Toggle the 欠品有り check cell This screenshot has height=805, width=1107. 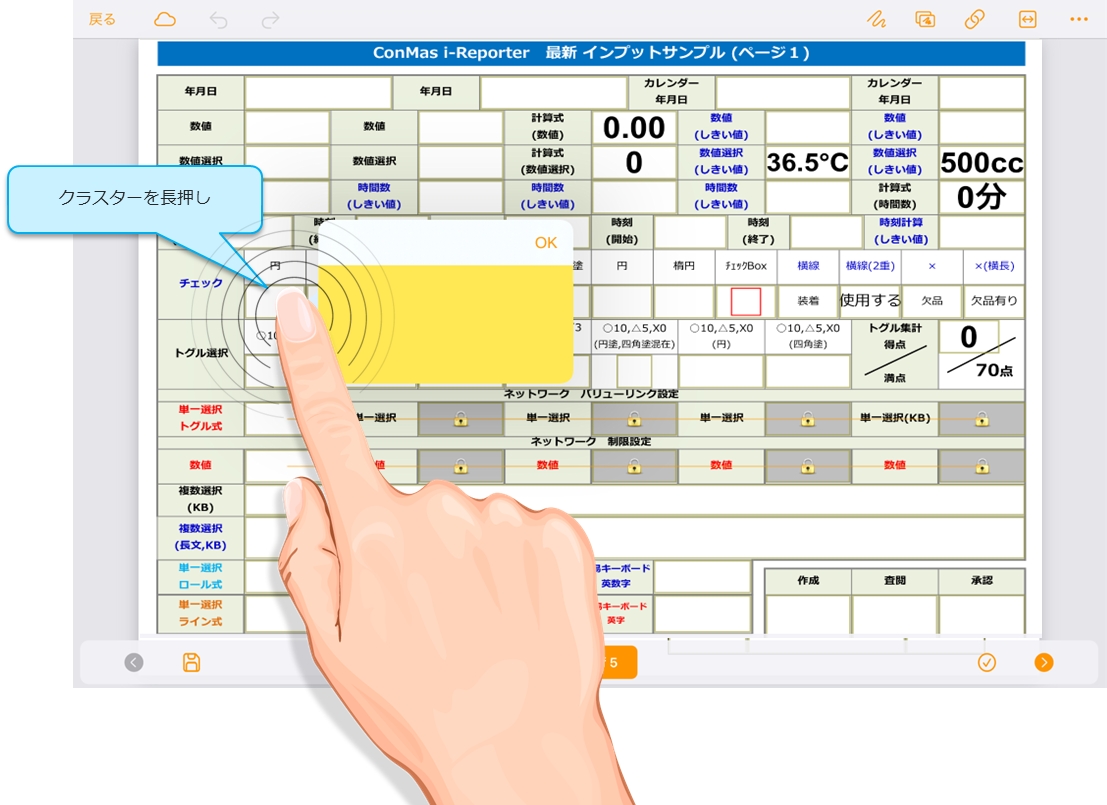(994, 301)
